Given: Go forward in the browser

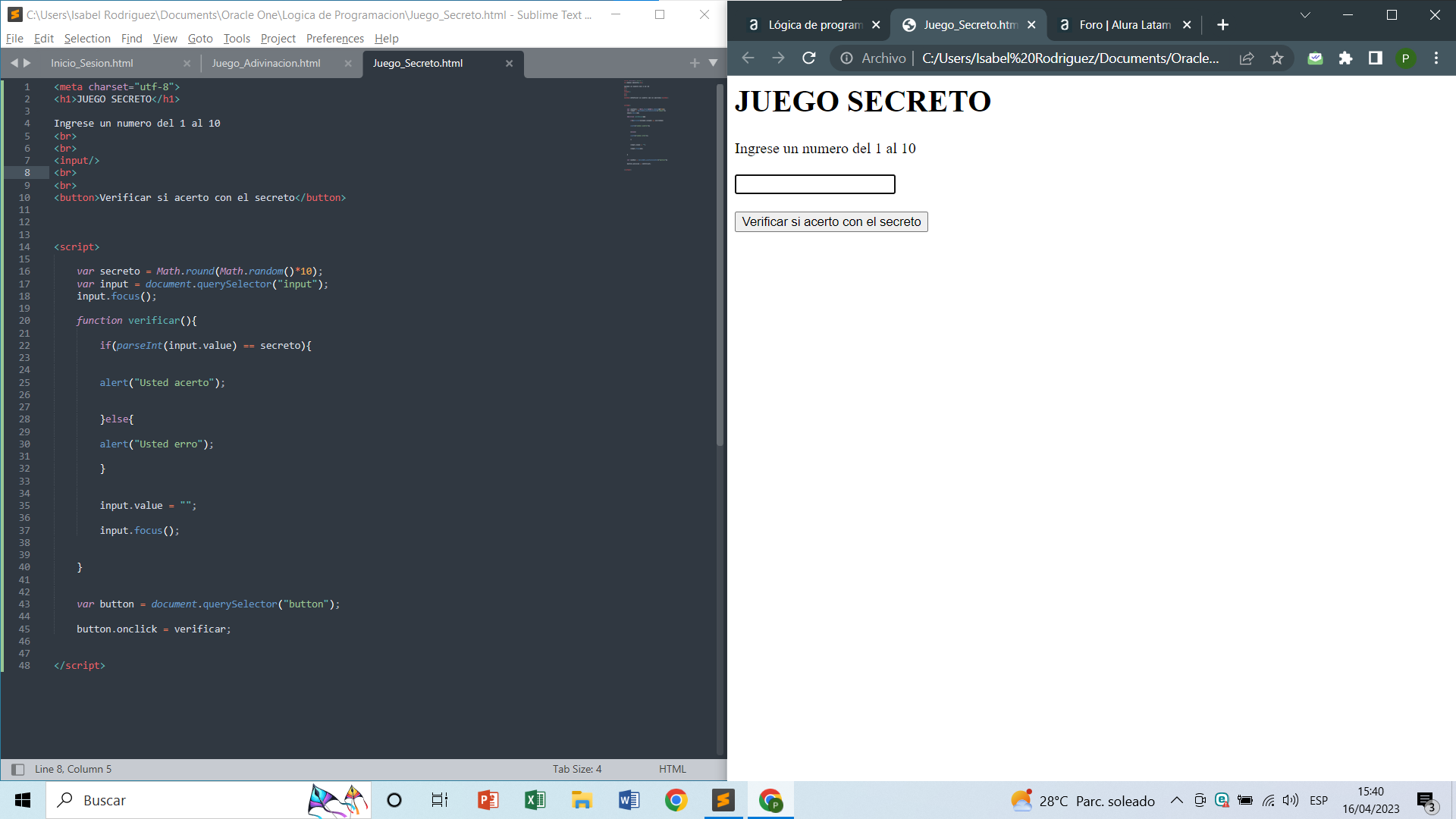Looking at the screenshot, I should [778, 58].
